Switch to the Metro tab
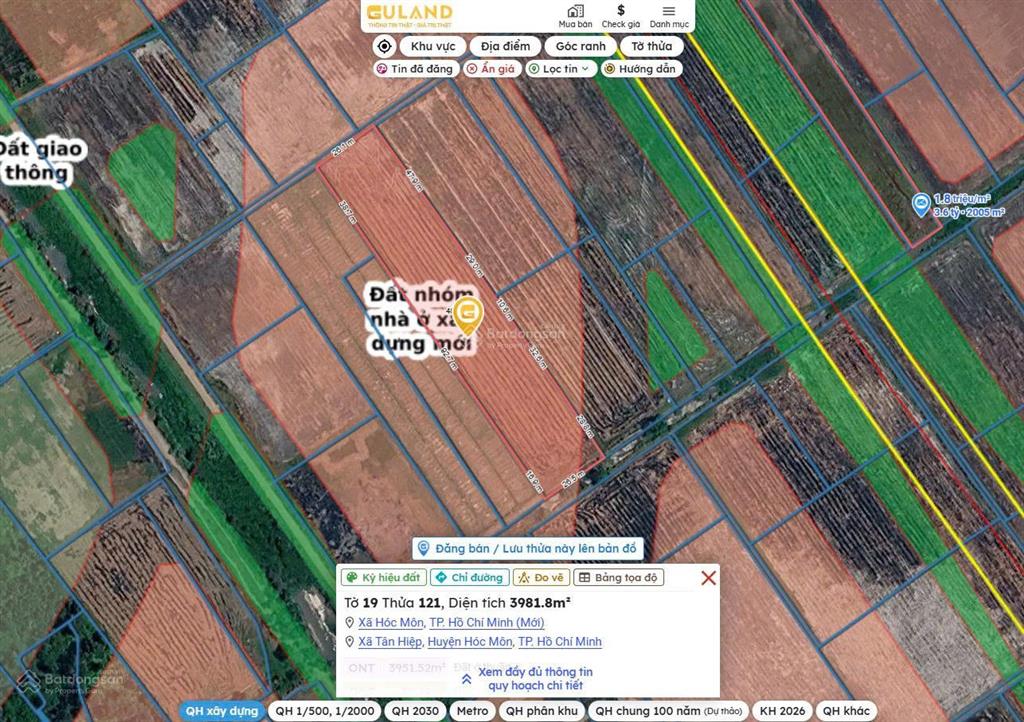 coord(472,711)
